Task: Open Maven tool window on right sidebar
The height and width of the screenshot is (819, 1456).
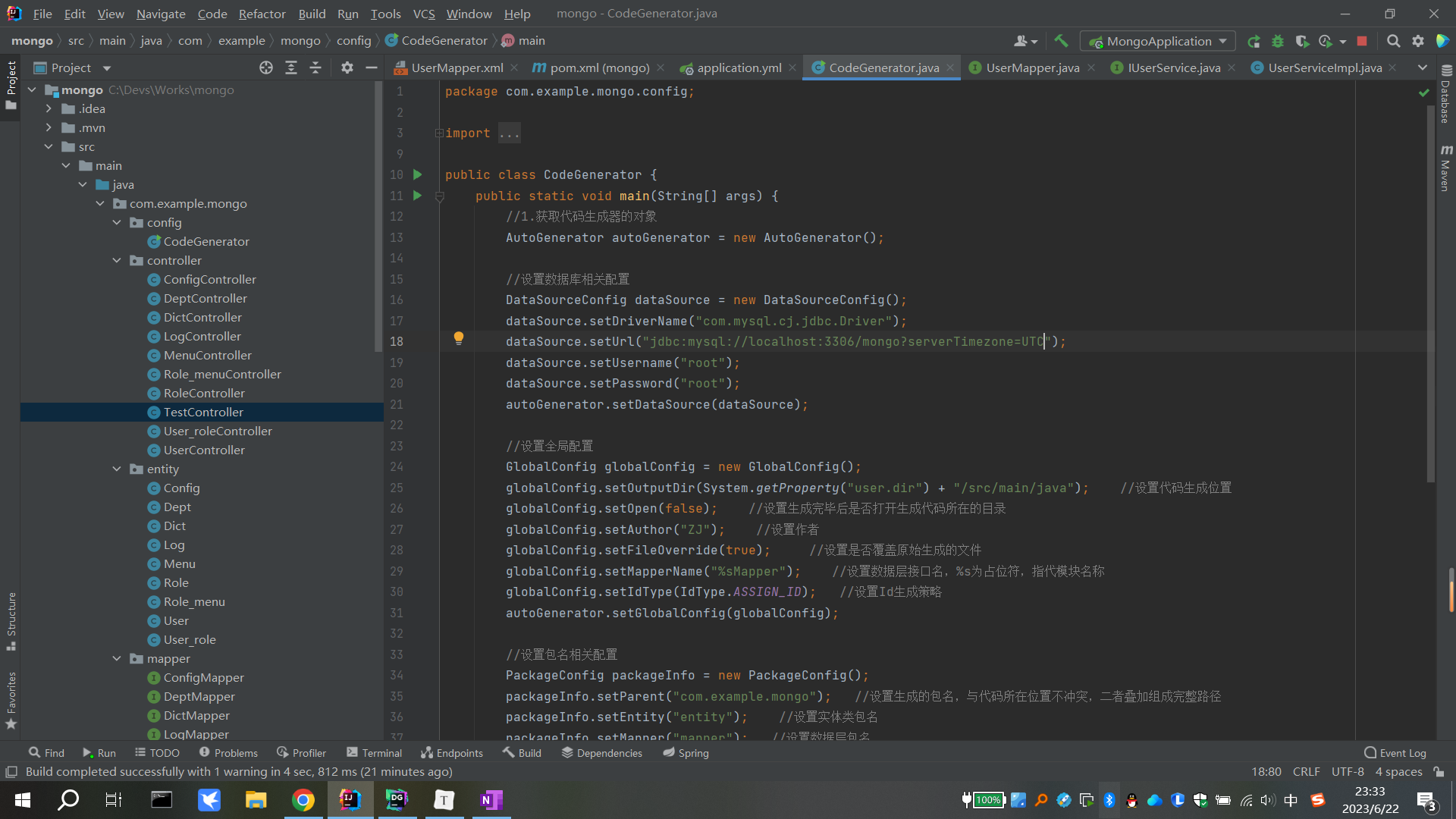Action: (1445, 168)
